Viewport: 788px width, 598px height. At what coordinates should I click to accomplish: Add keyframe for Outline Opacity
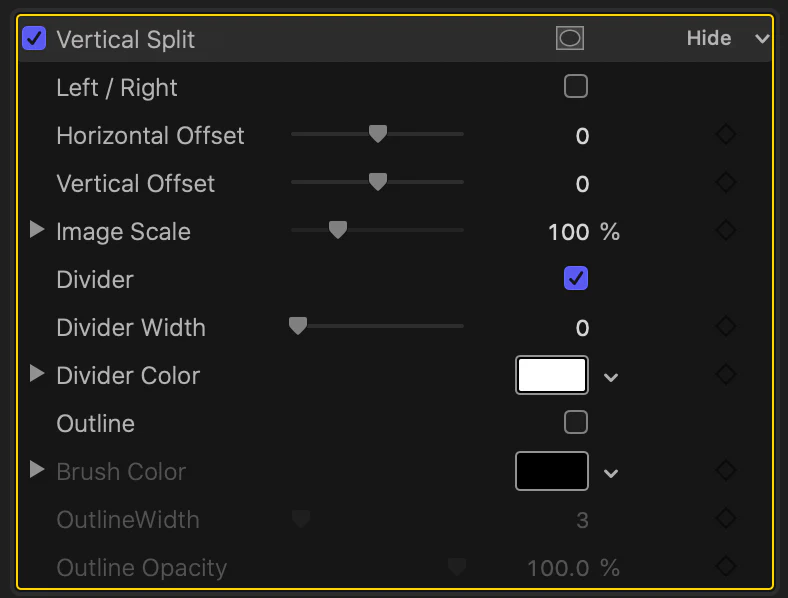pyautogui.click(x=726, y=567)
